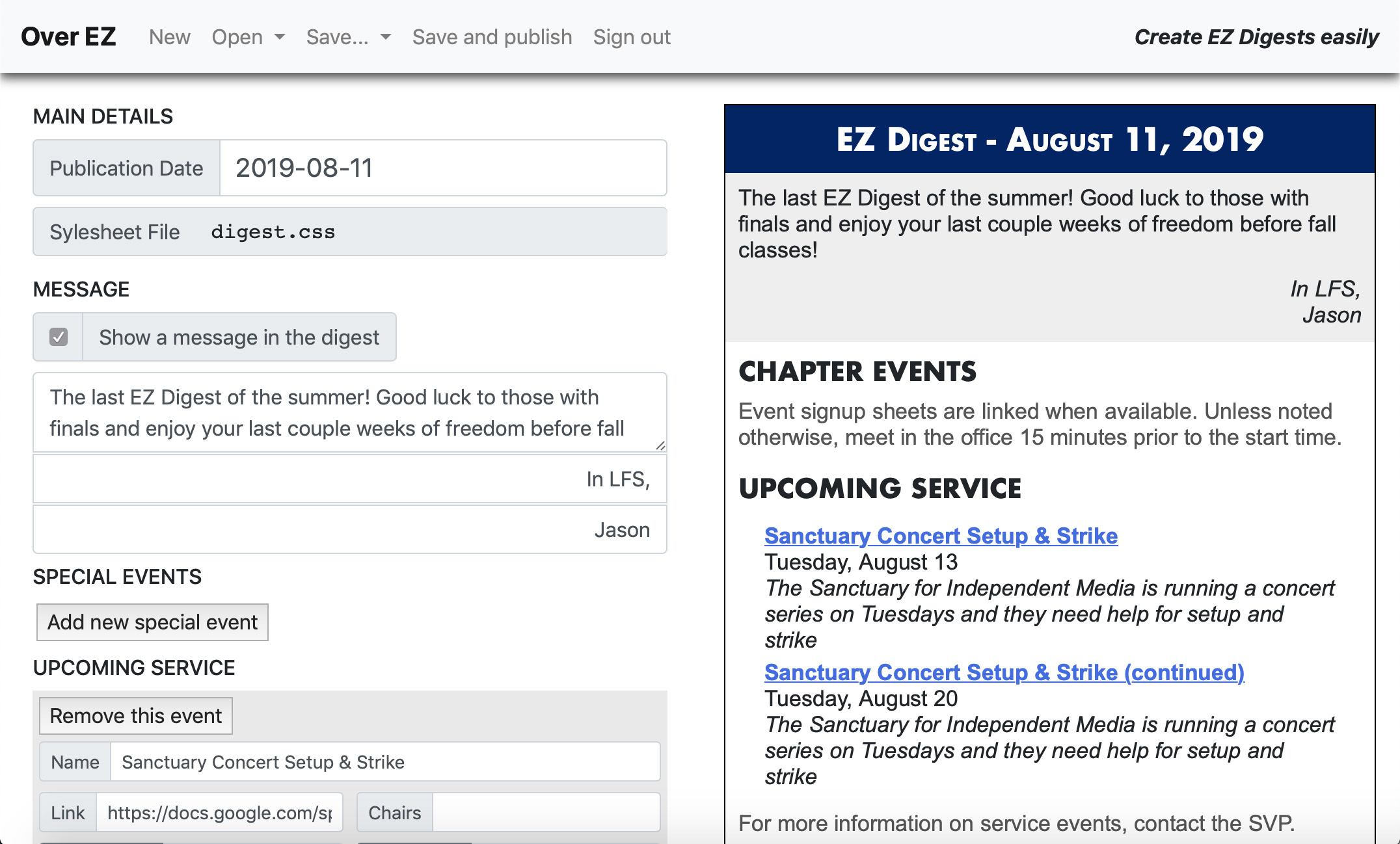Click the Chairs input field
This screenshot has height=844, width=1400.
546,813
